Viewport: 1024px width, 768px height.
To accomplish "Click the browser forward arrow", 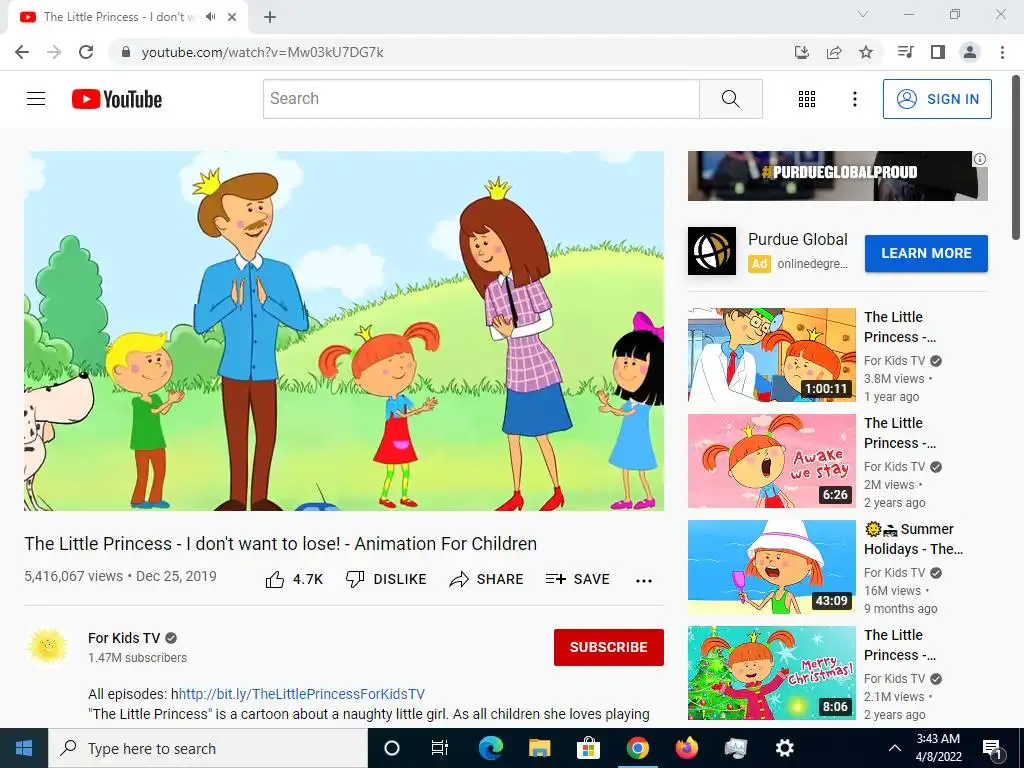I will tap(54, 52).
